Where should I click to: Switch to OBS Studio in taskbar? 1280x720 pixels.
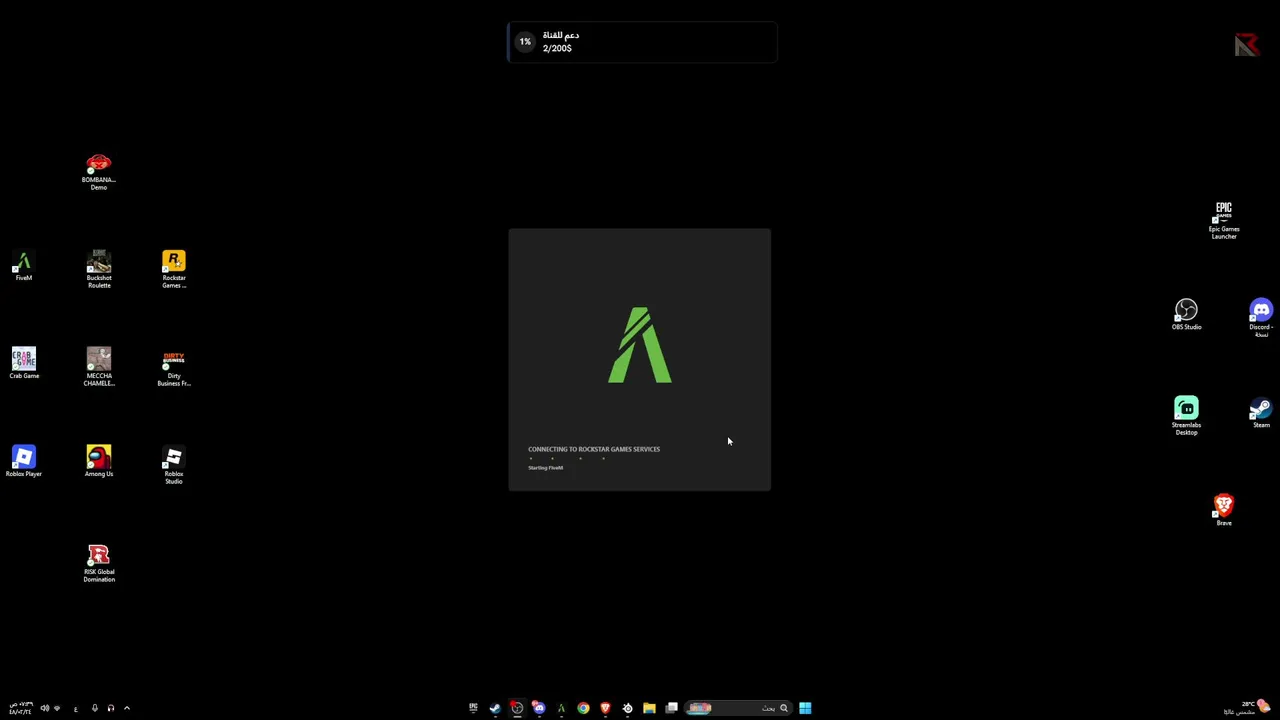(x=517, y=708)
